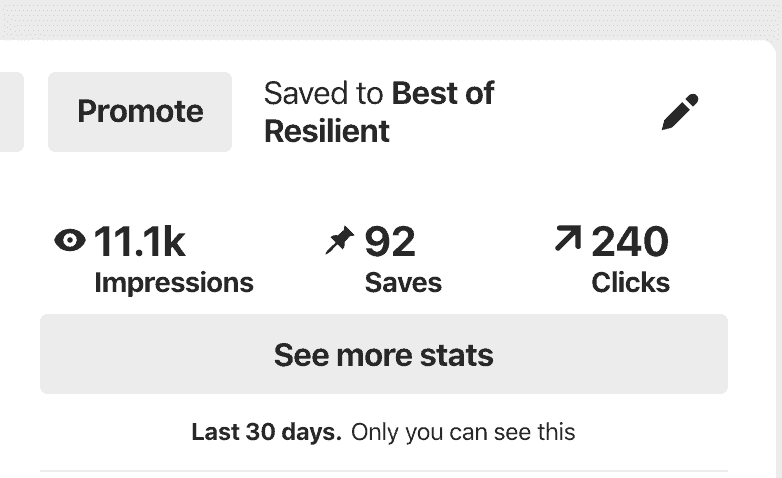Screen dimensions: 782x478
Task: Click the Only you can see this note
Action: (x=463, y=433)
